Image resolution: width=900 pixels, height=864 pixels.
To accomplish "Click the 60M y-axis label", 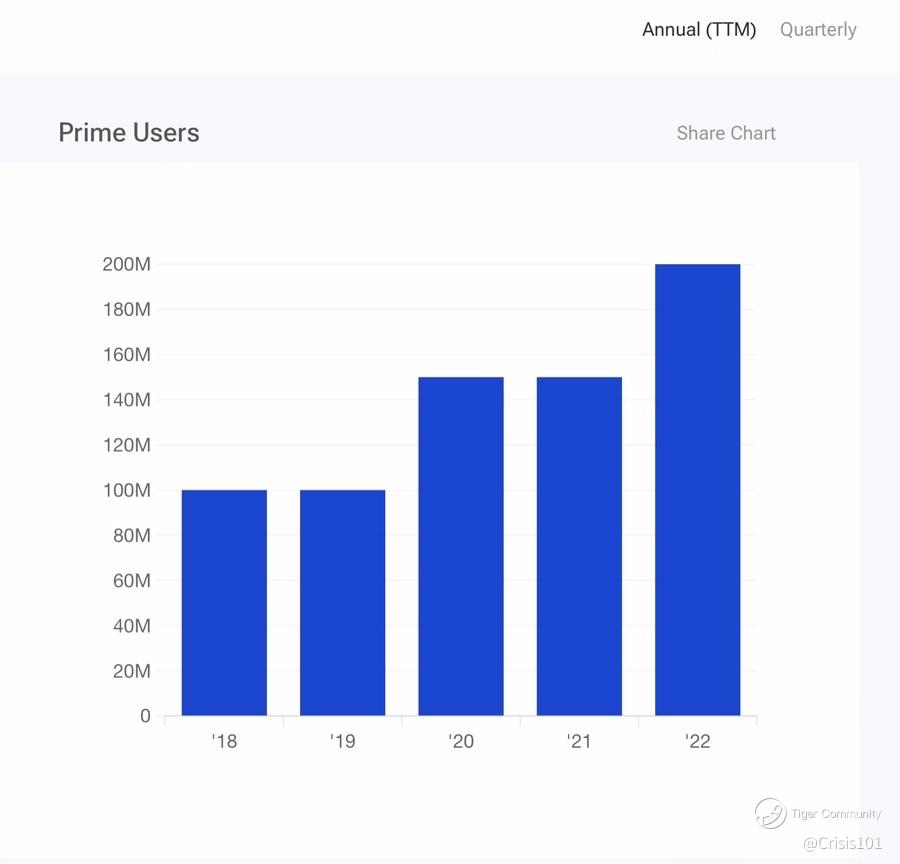I will click(131, 580).
